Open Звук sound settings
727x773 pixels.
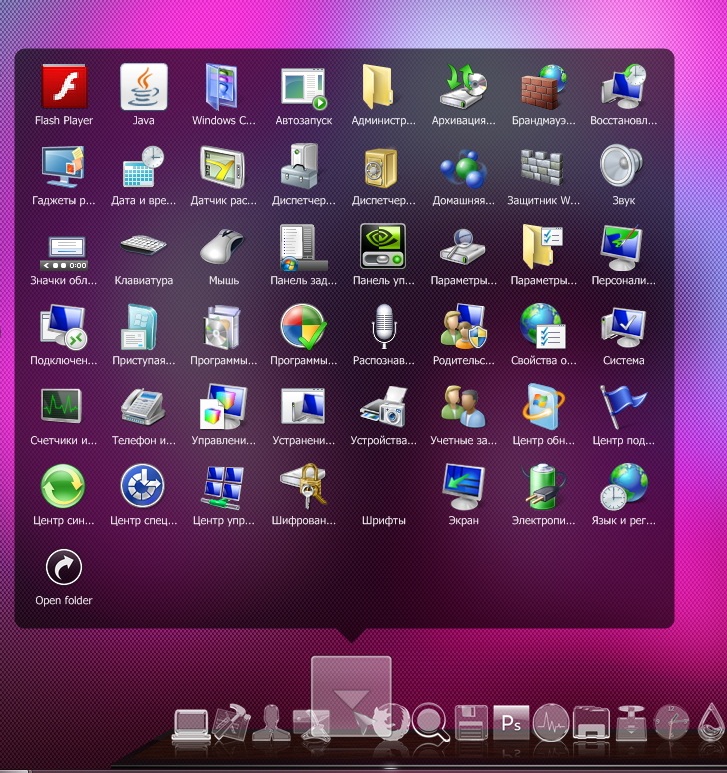[x=623, y=168]
